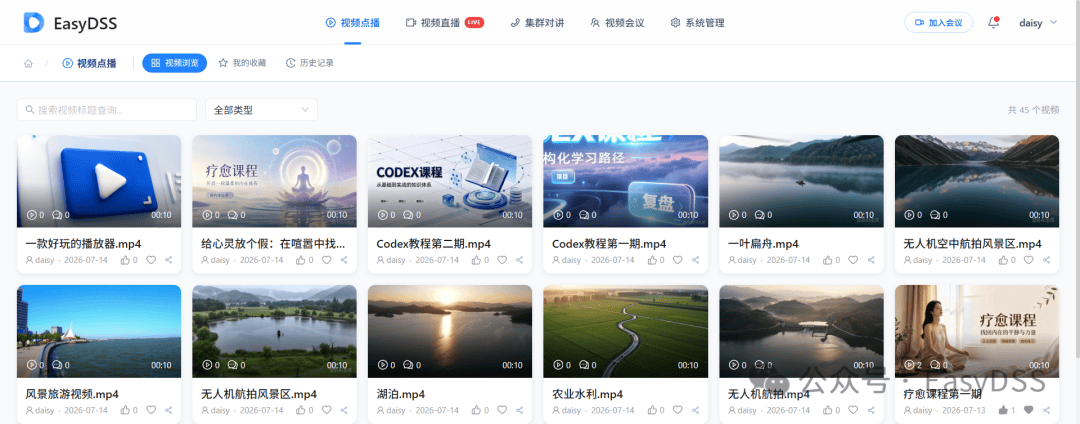Image resolution: width=1080 pixels, height=424 pixels.
Task: Favorite 湖泊.mp4 with heart icon
Action: click(x=502, y=410)
